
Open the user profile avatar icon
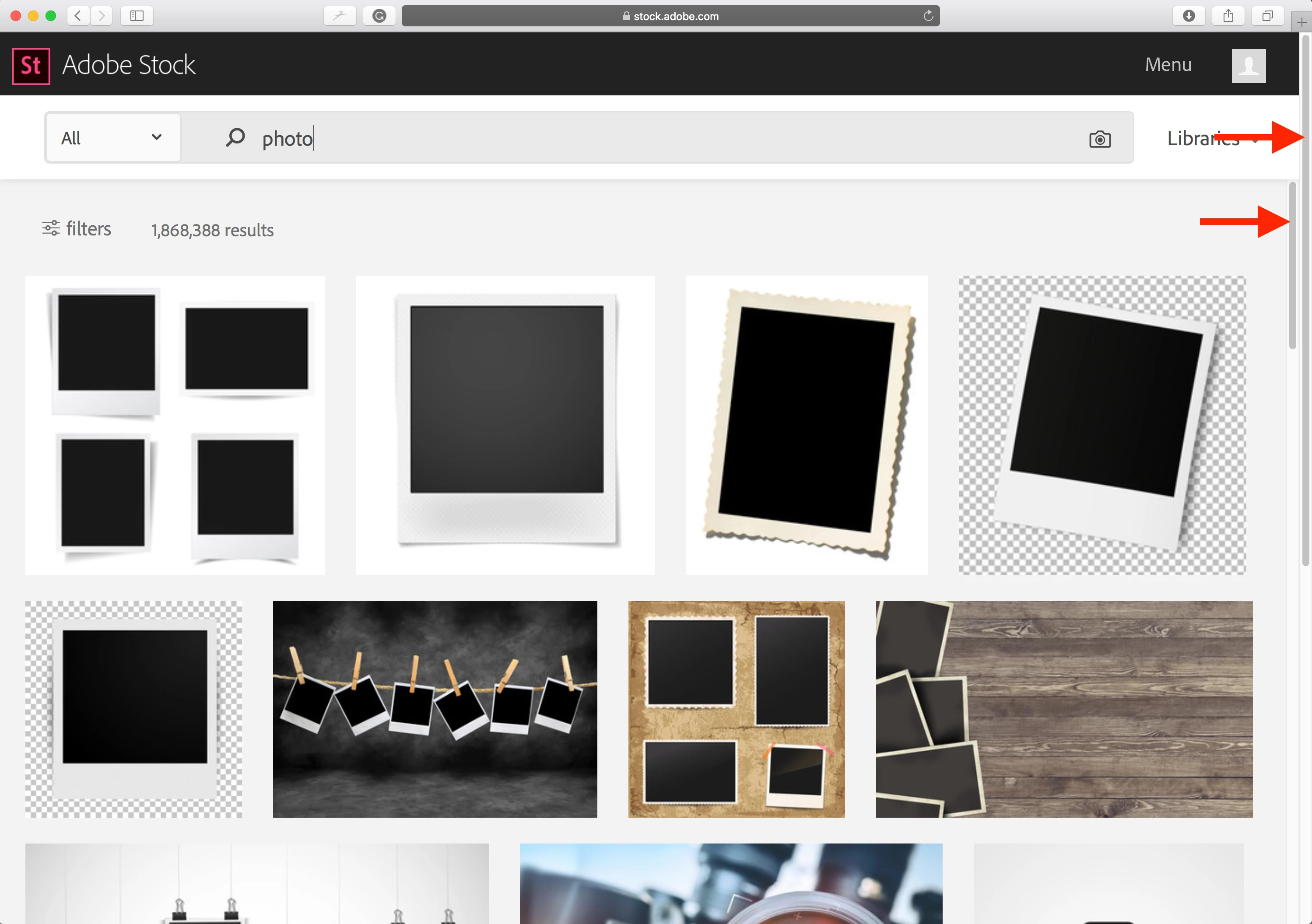[x=1248, y=66]
